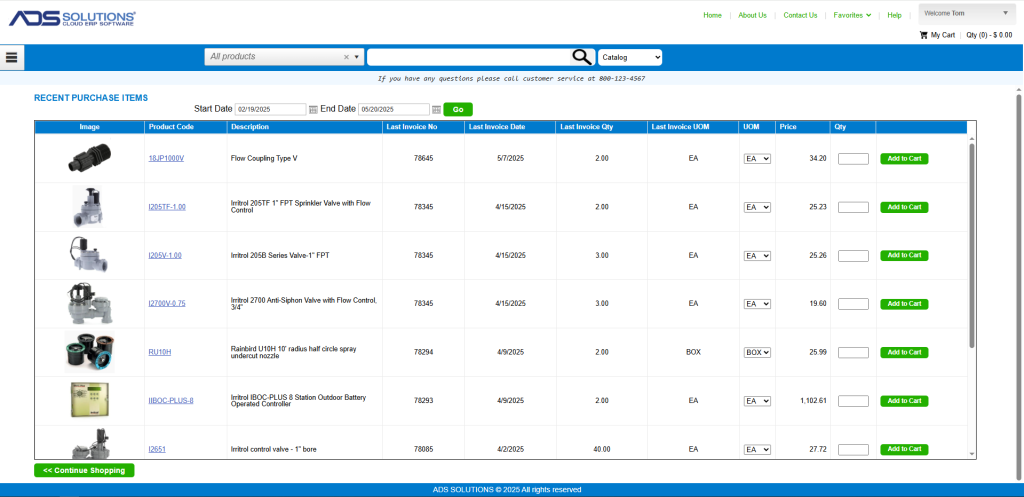Click the green Go button
The width and height of the screenshot is (1024, 497).
point(458,110)
